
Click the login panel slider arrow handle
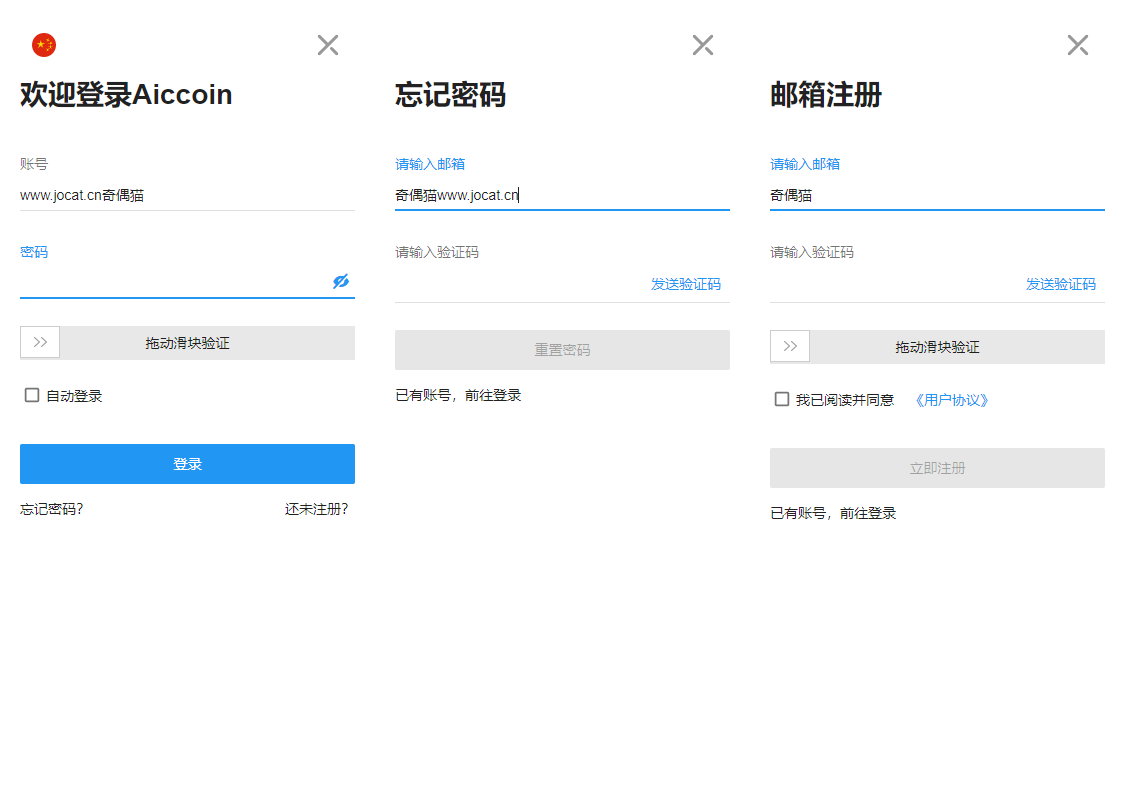tap(40, 342)
